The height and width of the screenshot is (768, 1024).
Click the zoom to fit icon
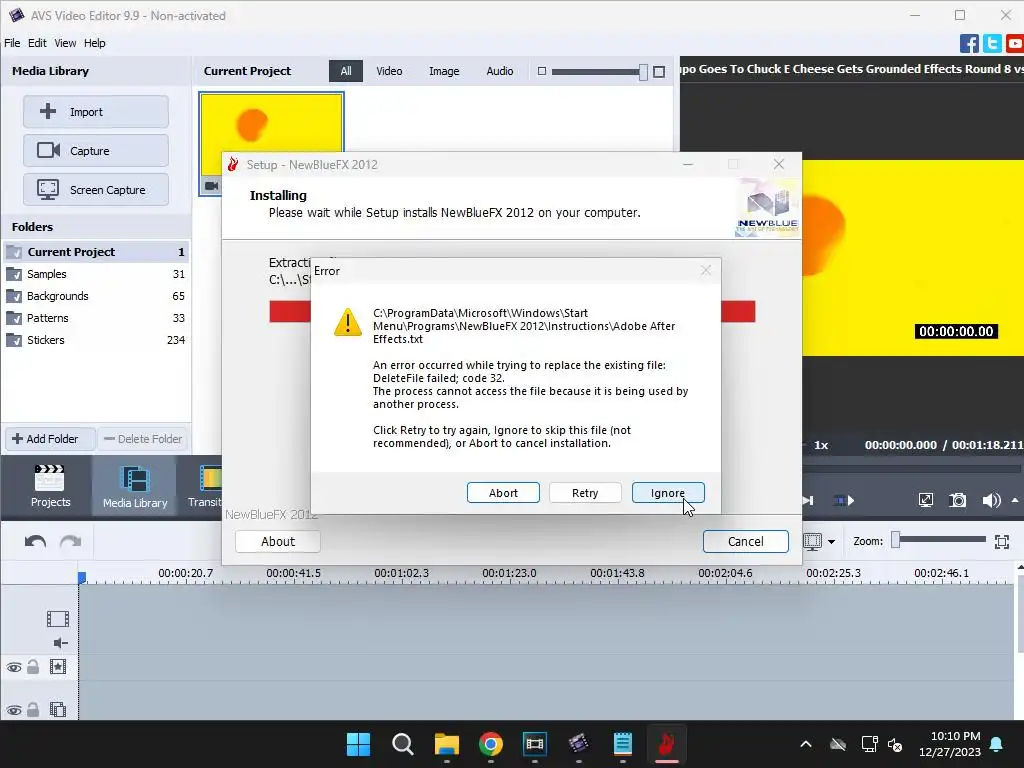coord(1002,541)
